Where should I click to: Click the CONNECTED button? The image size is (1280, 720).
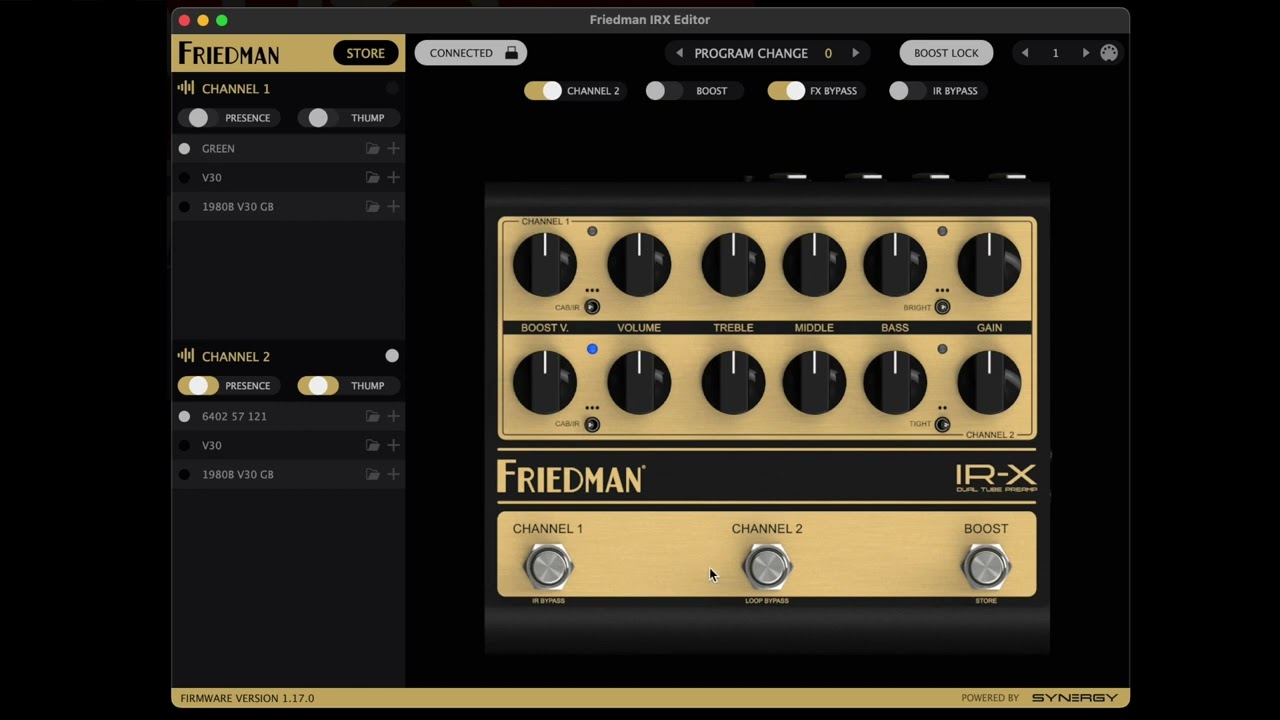coord(471,53)
